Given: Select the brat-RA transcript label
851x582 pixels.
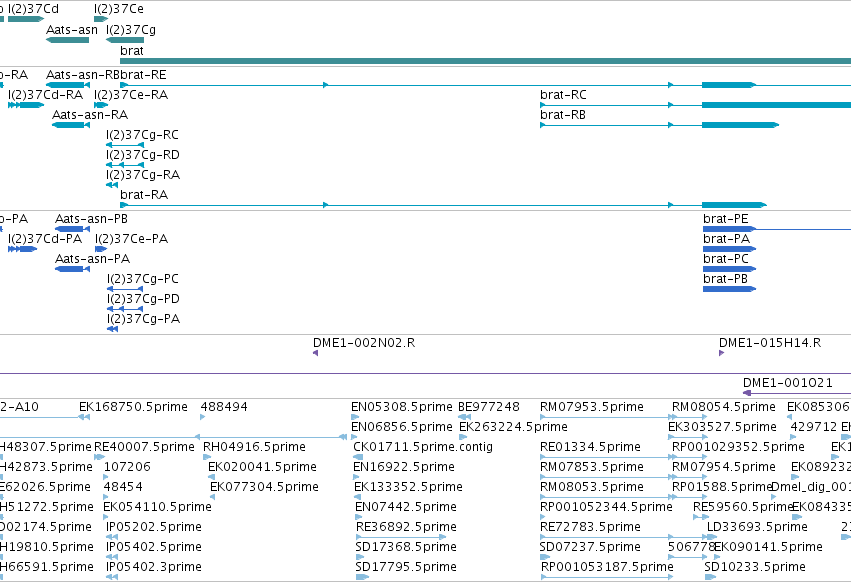Looking at the screenshot, I should [x=144, y=195].
